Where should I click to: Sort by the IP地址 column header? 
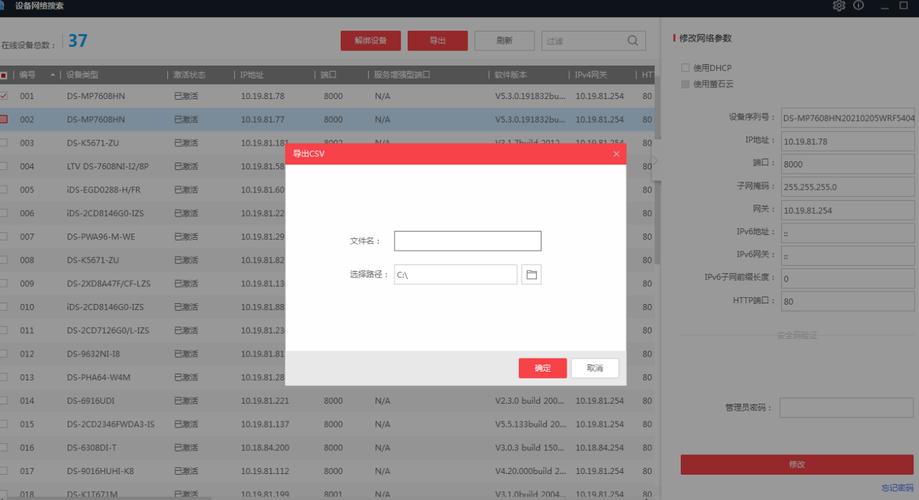pyautogui.click(x=252, y=75)
